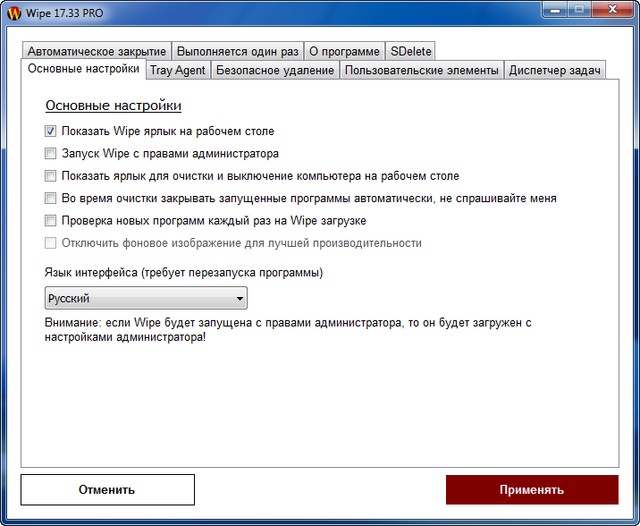
Task: Open Выполняется один раз tab
Action: point(238,51)
